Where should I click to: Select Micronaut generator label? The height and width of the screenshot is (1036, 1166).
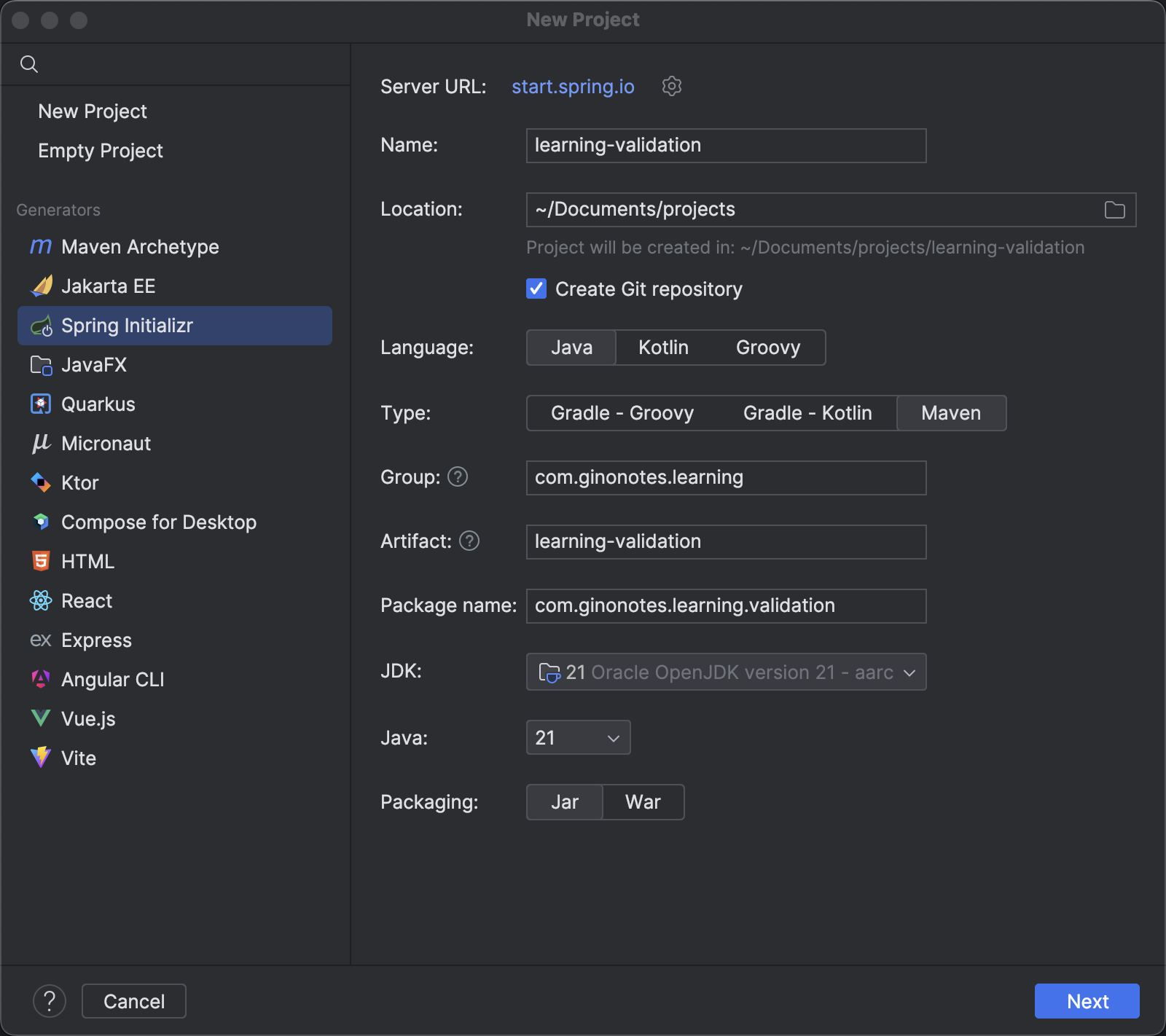pos(106,444)
